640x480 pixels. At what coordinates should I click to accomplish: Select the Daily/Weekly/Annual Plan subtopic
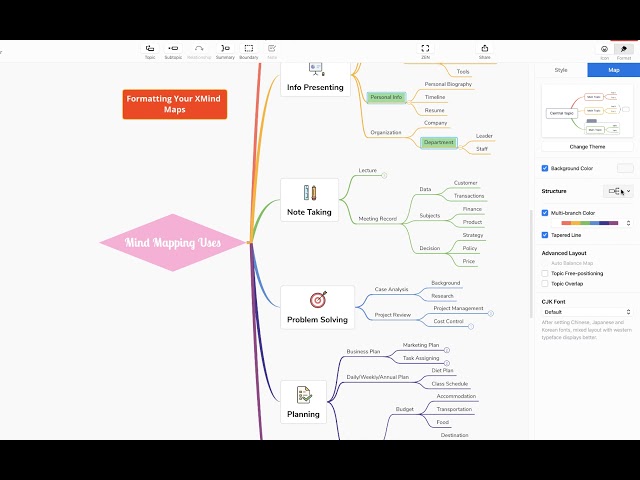click(x=378, y=377)
